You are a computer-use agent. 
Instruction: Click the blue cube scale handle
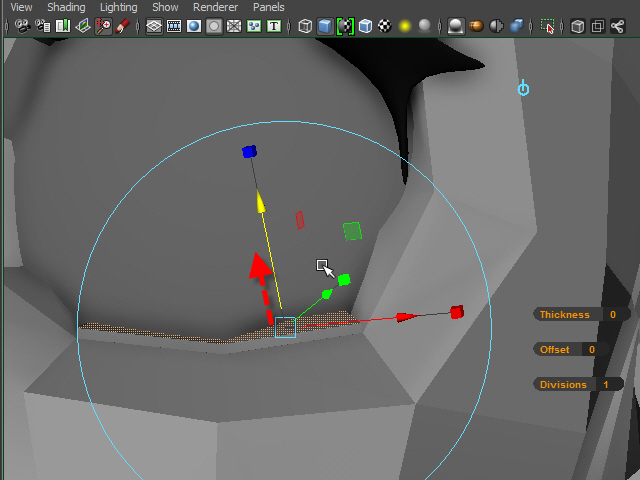click(249, 151)
